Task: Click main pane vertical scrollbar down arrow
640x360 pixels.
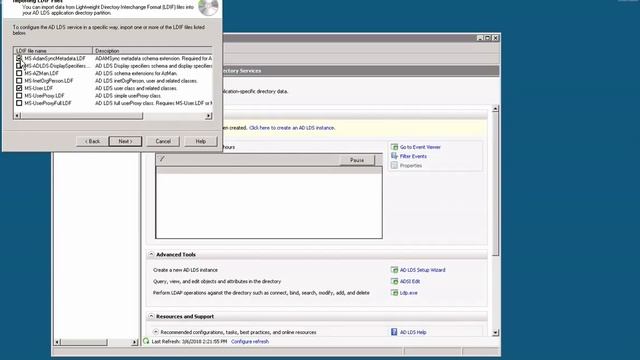Action: click(x=496, y=333)
